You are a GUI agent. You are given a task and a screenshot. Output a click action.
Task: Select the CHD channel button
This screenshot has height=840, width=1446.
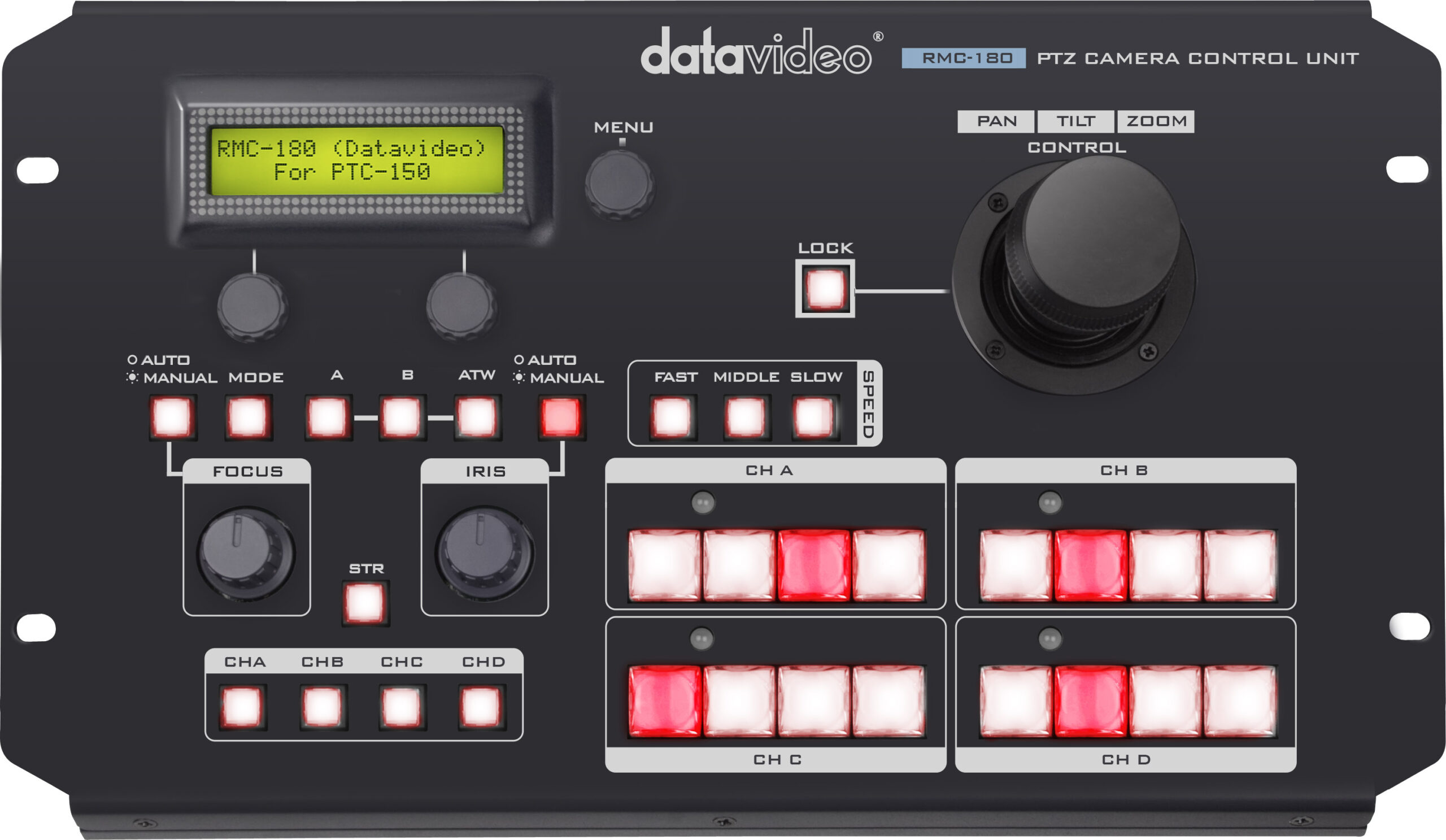481,707
